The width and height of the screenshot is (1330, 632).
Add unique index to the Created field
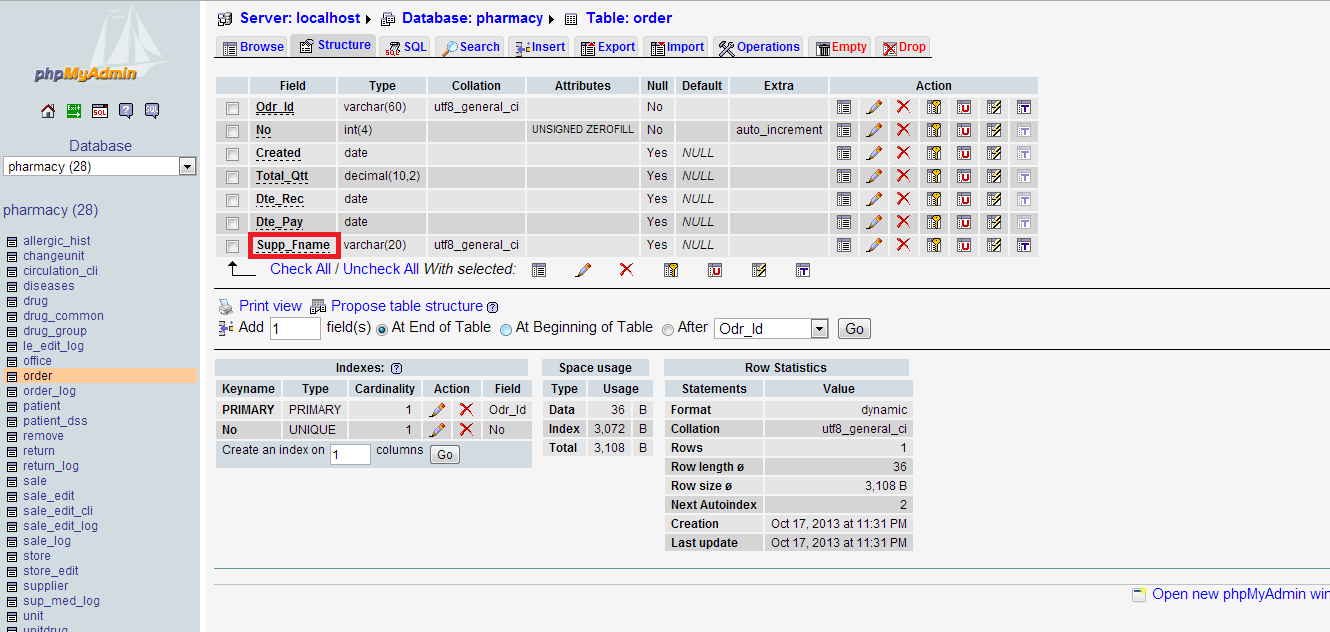tap(964, 153)
